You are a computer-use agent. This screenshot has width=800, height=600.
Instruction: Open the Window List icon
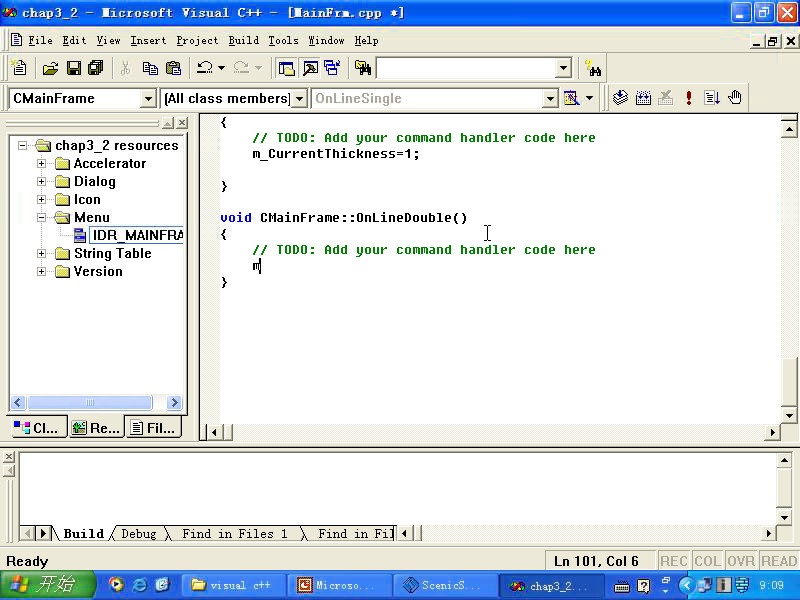(x=333, y=68)
